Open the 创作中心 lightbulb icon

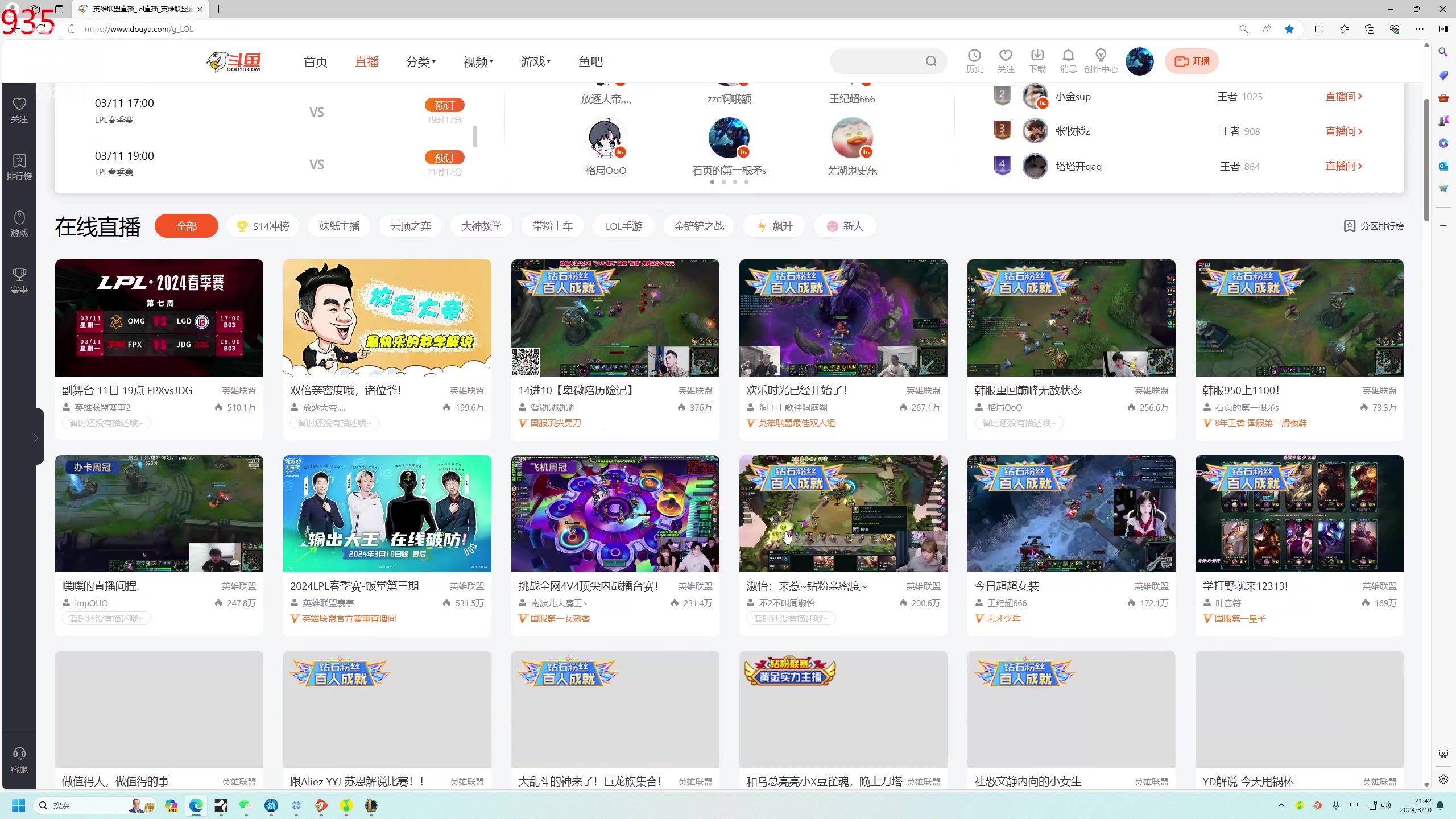(1101, 61)
